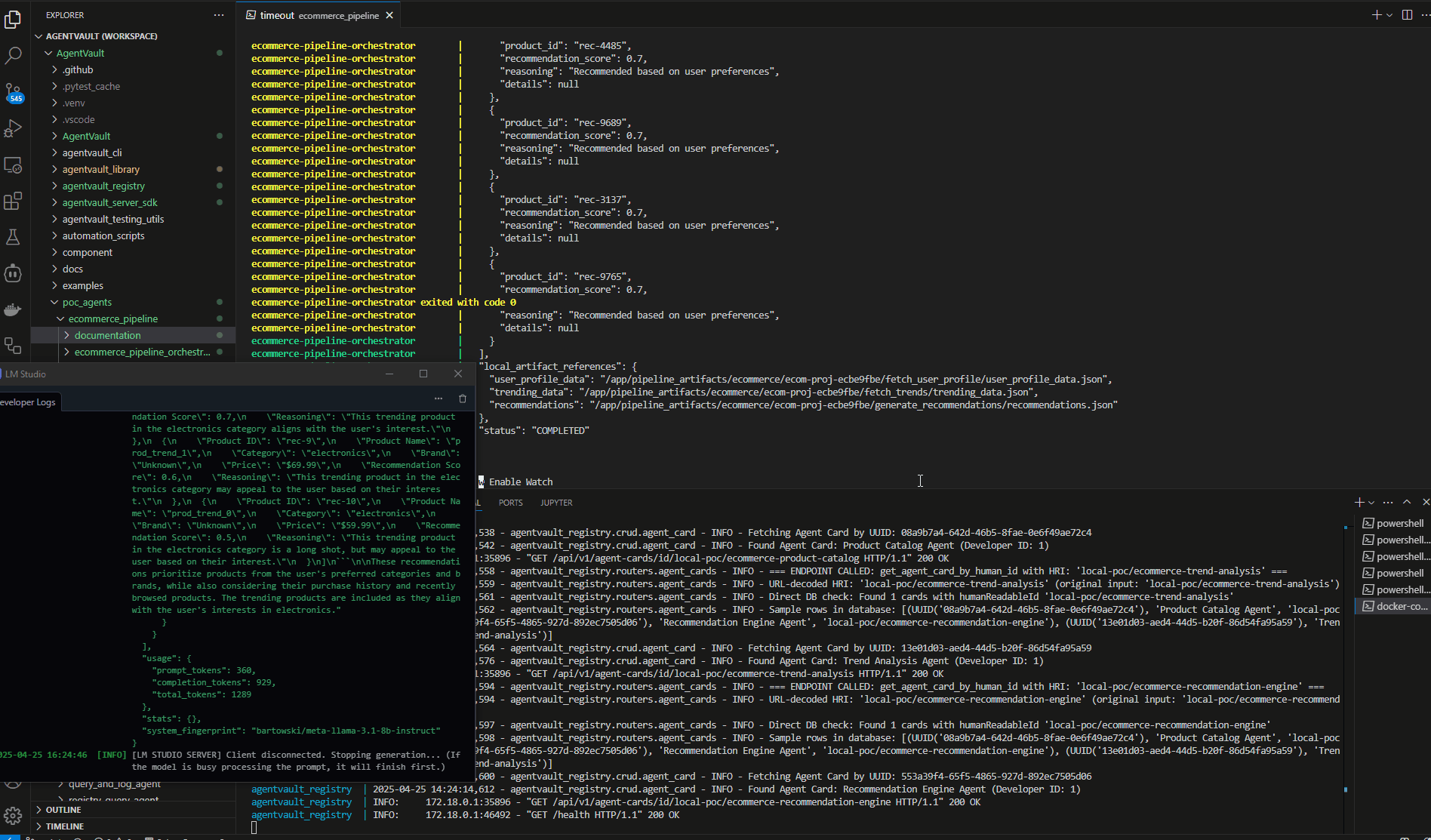
Task: Click the '"status": "COMPLETED"' output line
Action: (x=534, y=430)
